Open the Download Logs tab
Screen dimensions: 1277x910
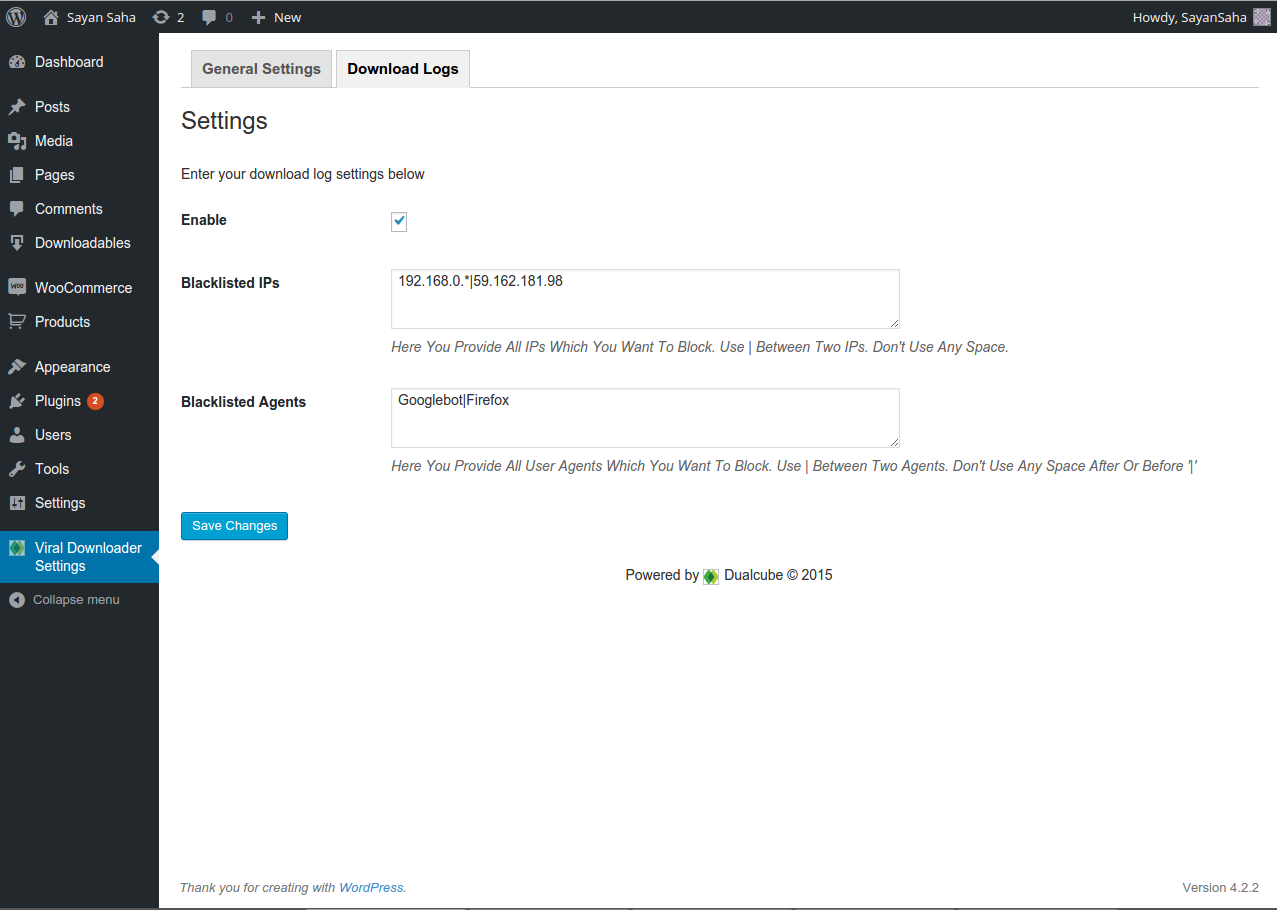click(402, 68)
